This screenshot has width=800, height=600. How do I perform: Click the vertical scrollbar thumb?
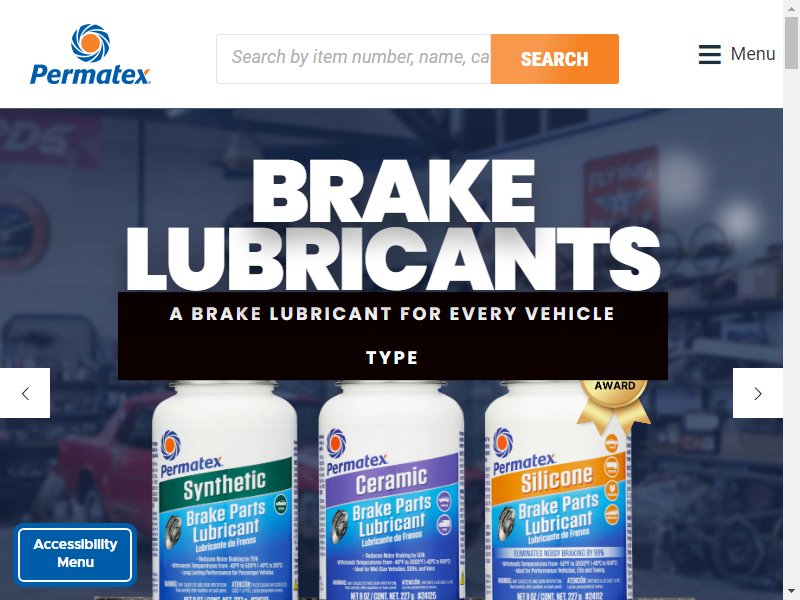(791, 43)
